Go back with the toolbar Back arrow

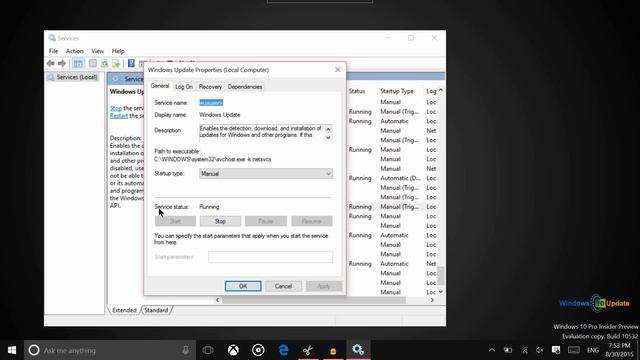pos(50,63)
